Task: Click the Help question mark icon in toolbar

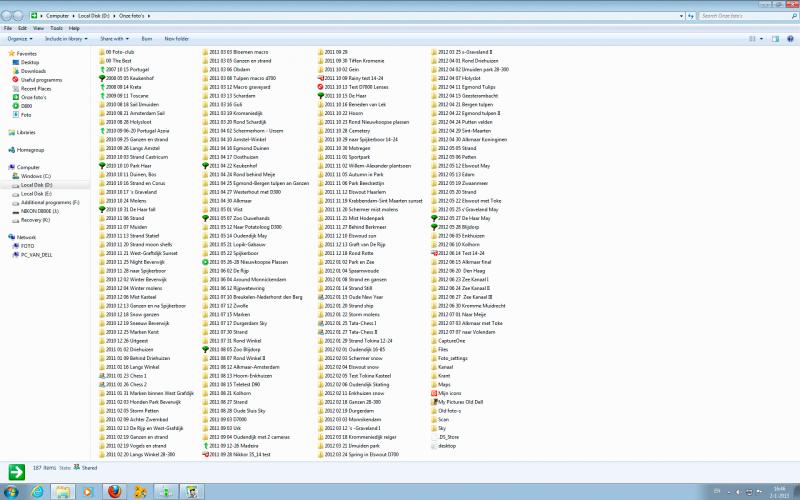Action: coord(790,39)
